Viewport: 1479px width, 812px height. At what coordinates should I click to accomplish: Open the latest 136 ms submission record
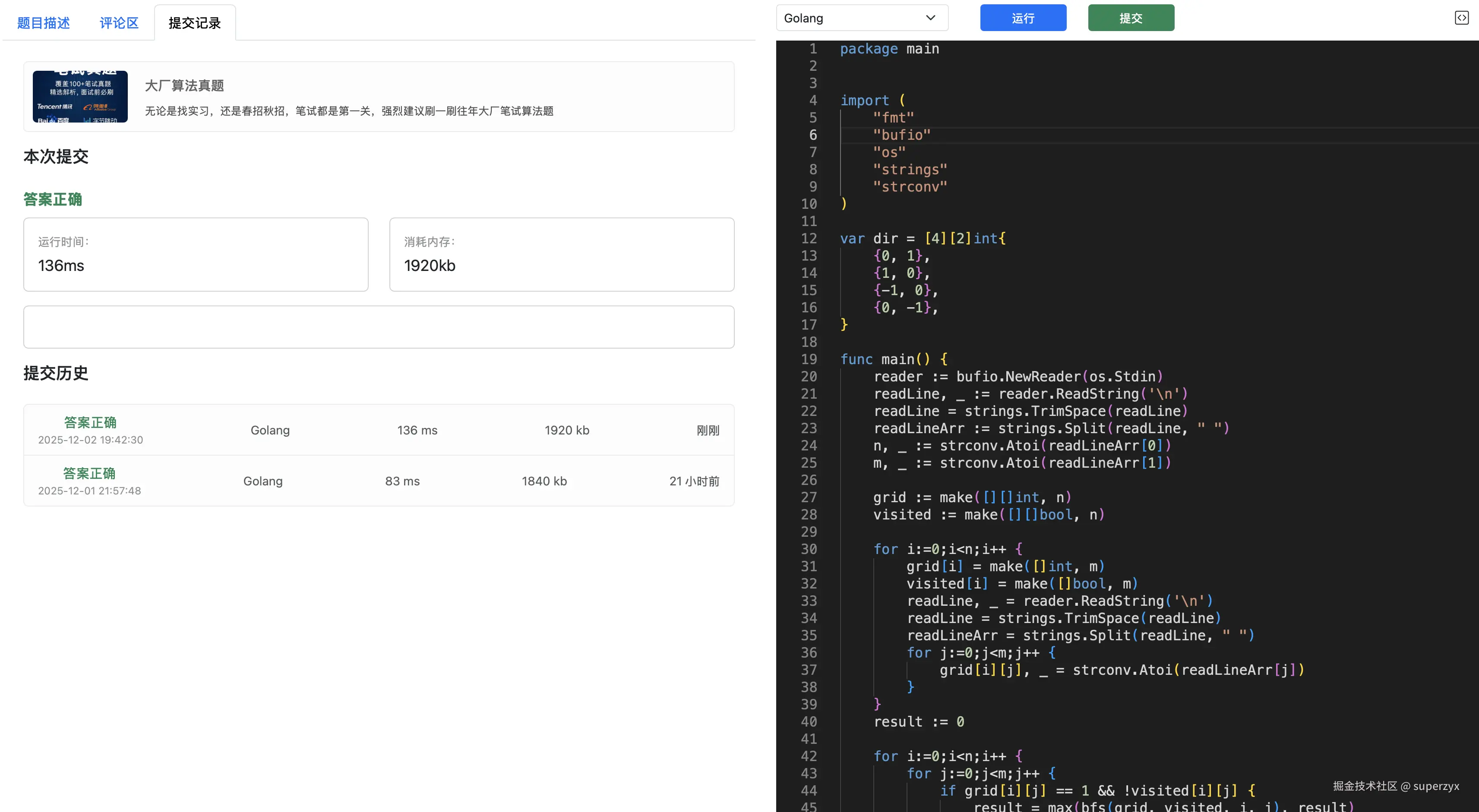417,431
